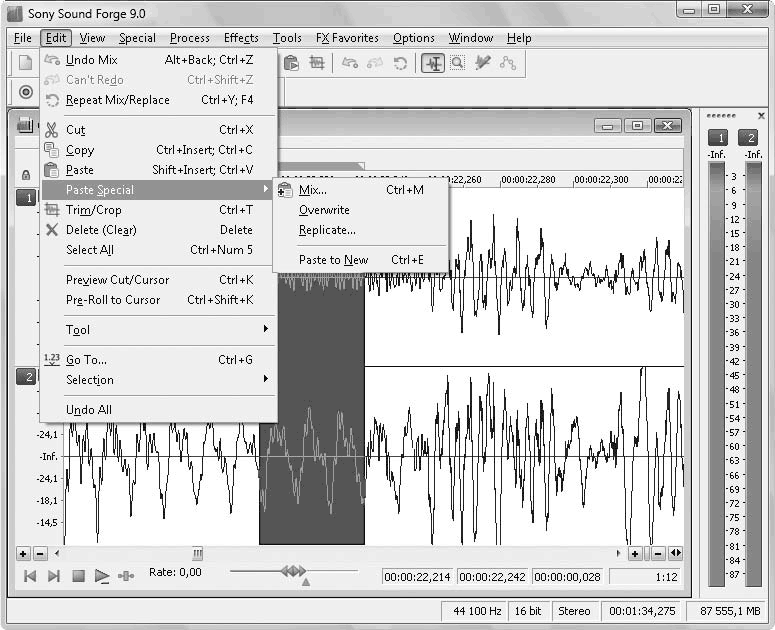Choose Mix... from Paste Special submenu
The image size is (775, 630).
pos(313,190)
